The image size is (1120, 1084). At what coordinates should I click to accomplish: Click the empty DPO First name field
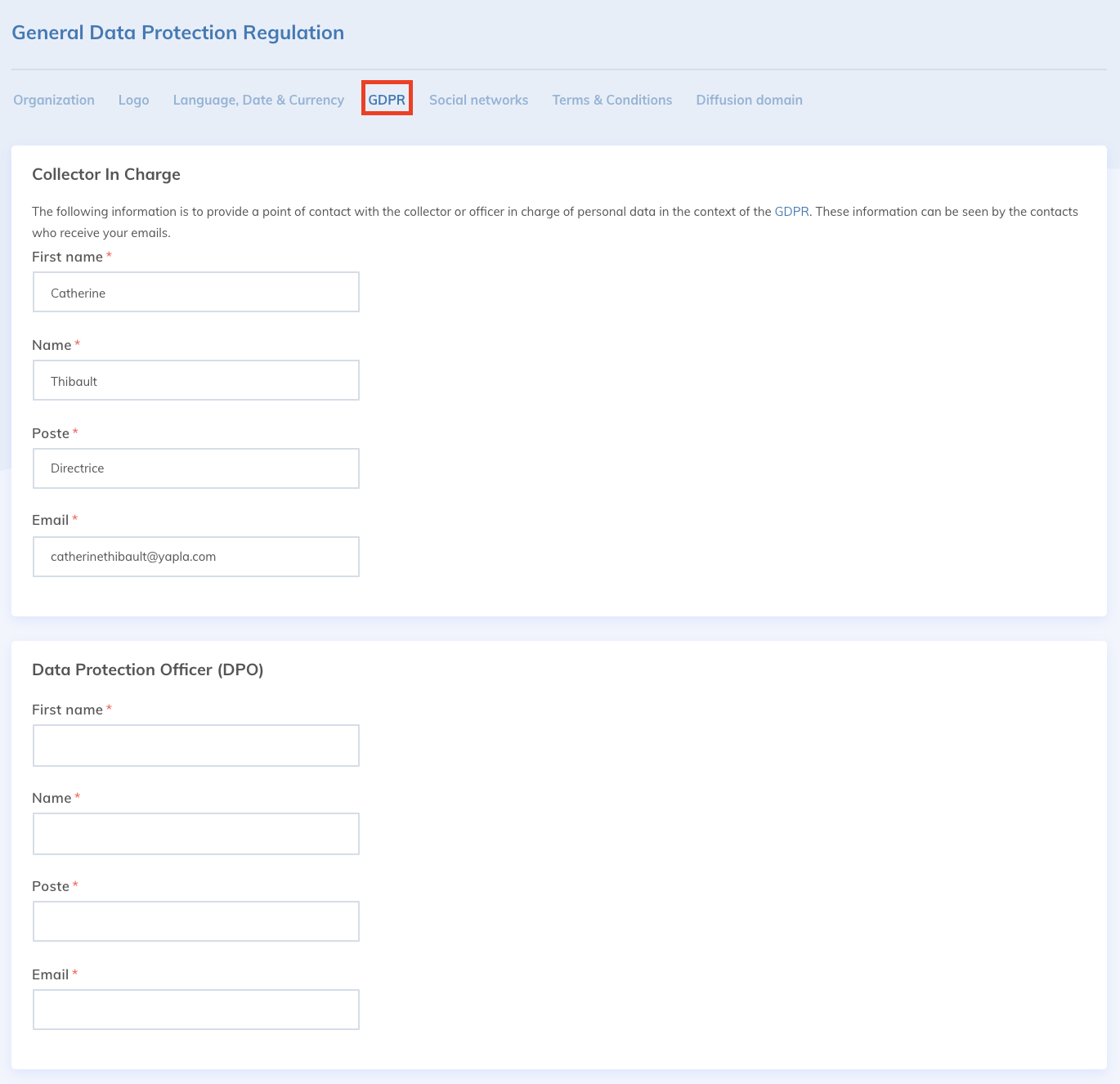pos(196,746)
